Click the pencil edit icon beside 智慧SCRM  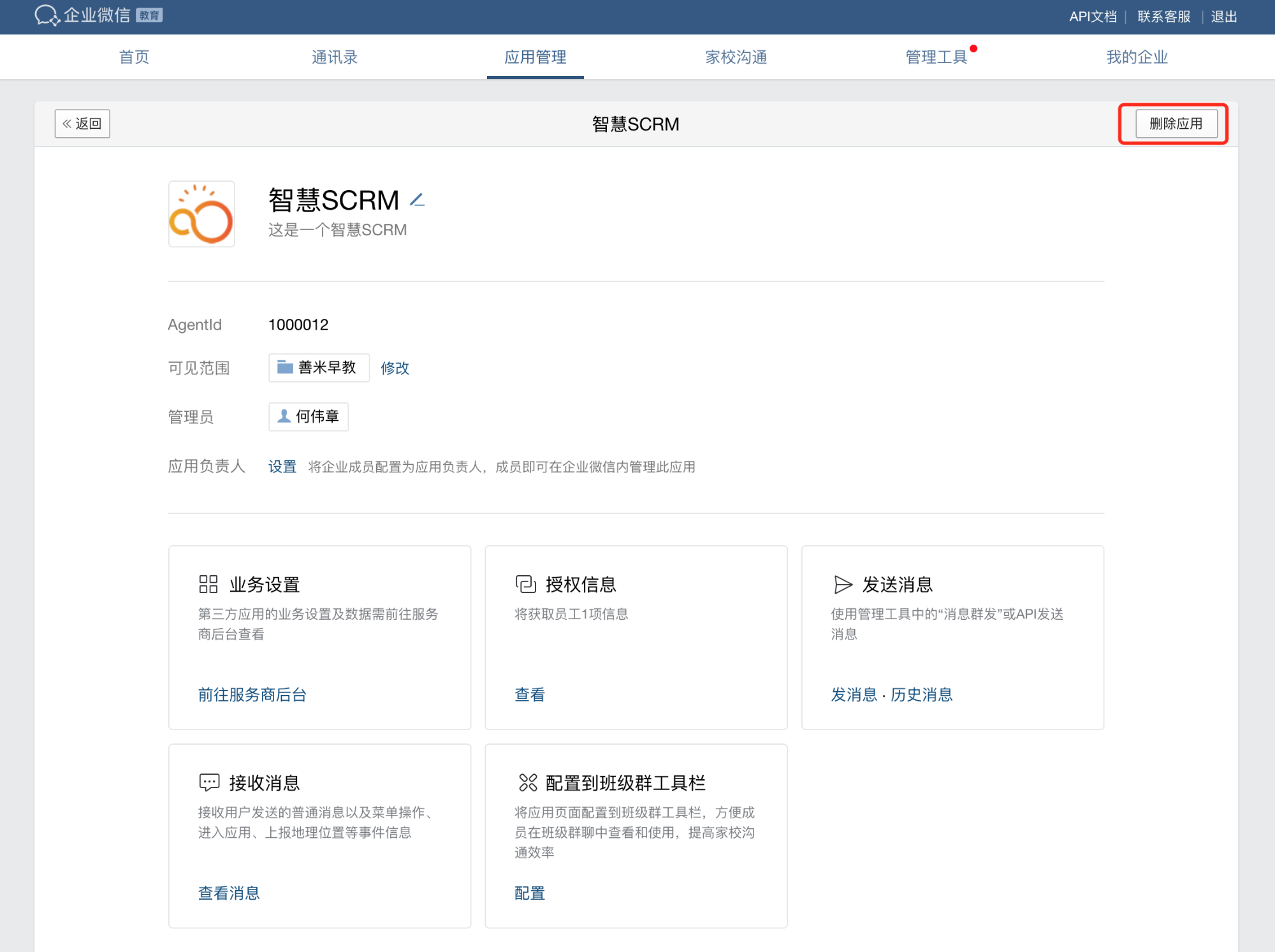tap(417, 200)
